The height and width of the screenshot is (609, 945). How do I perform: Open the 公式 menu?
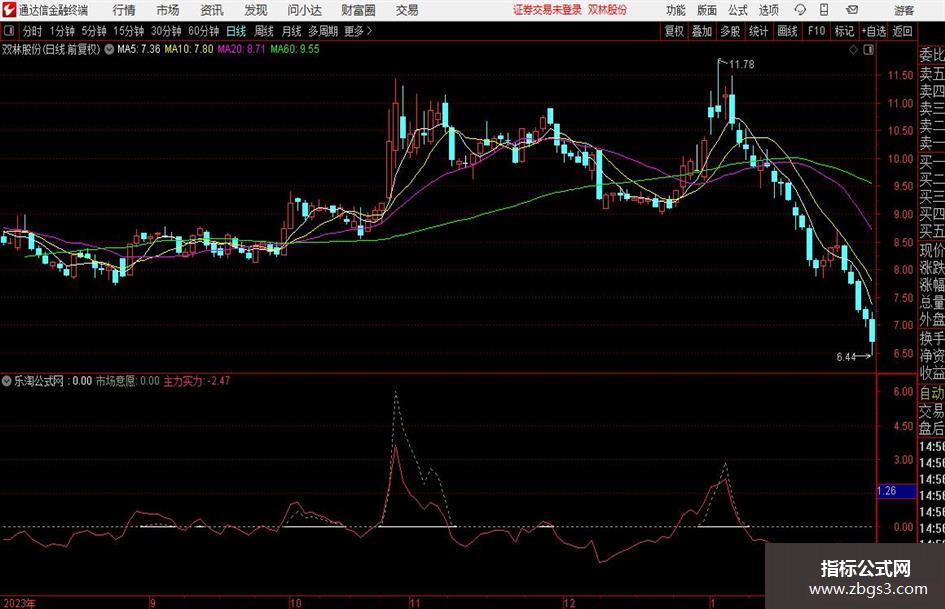[x=738, y=10]
